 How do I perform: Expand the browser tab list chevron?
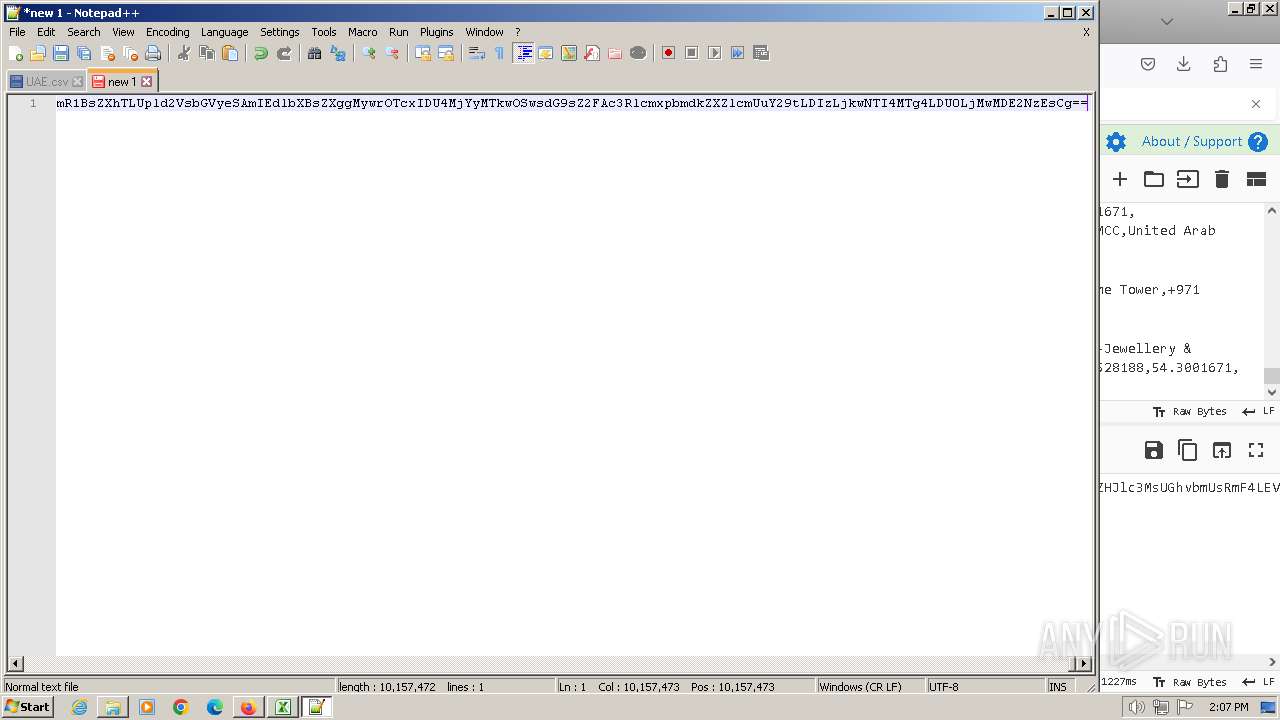click(x=1167, y=21)
